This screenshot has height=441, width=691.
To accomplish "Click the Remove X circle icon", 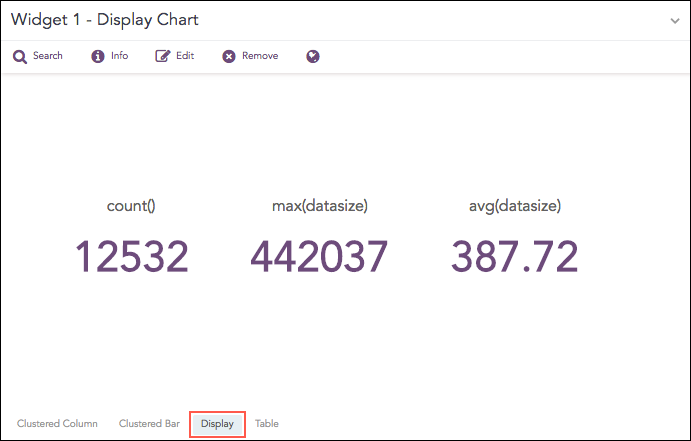I will tap(229, 57).
